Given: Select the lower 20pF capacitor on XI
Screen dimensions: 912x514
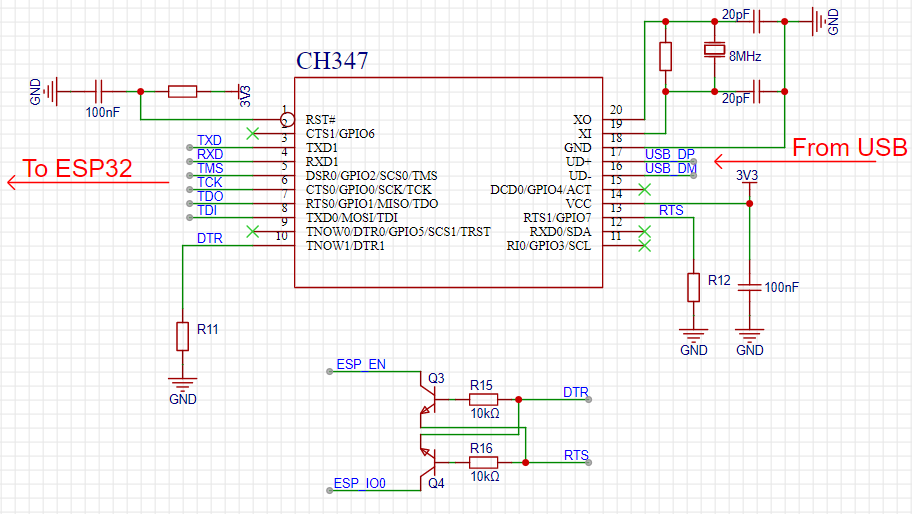Looking at the screenshot, I should (x=757, y=91).
